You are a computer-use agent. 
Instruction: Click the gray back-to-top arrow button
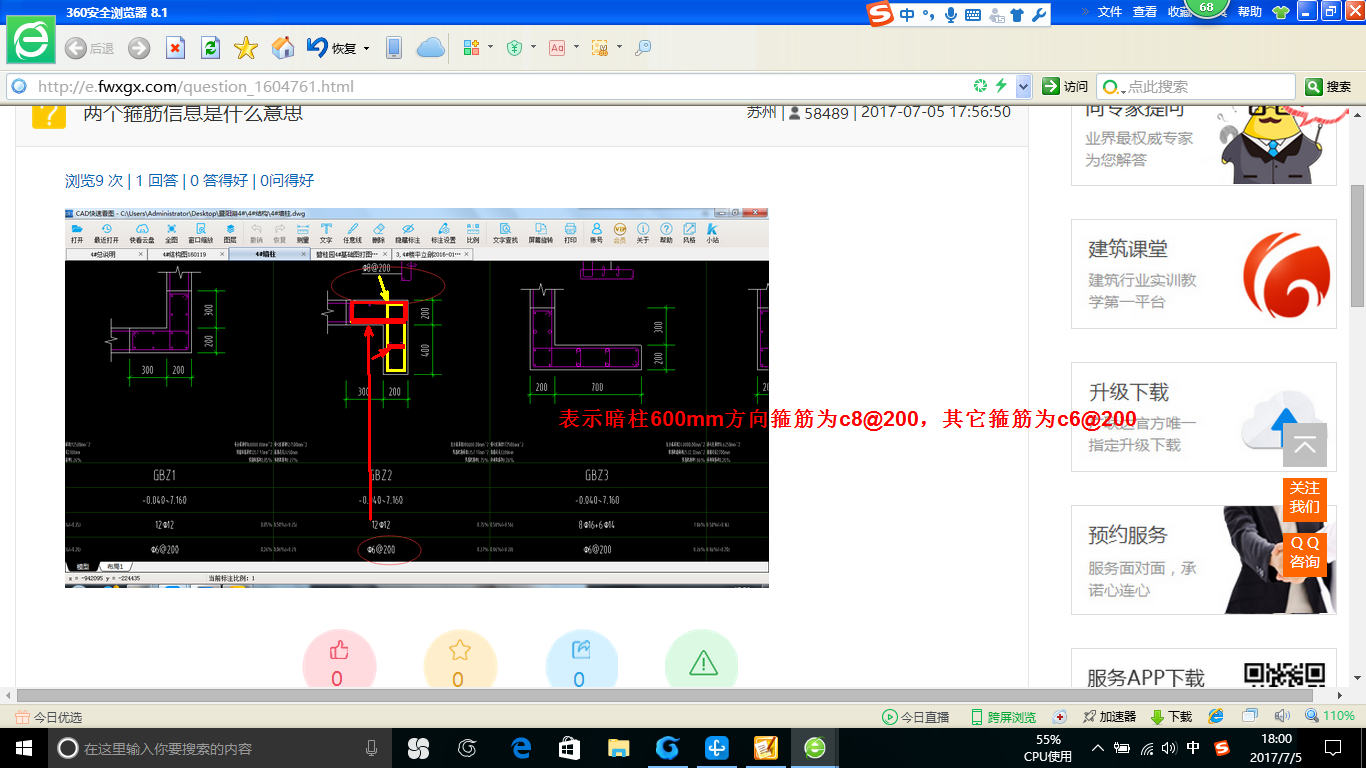[1304, 445]
